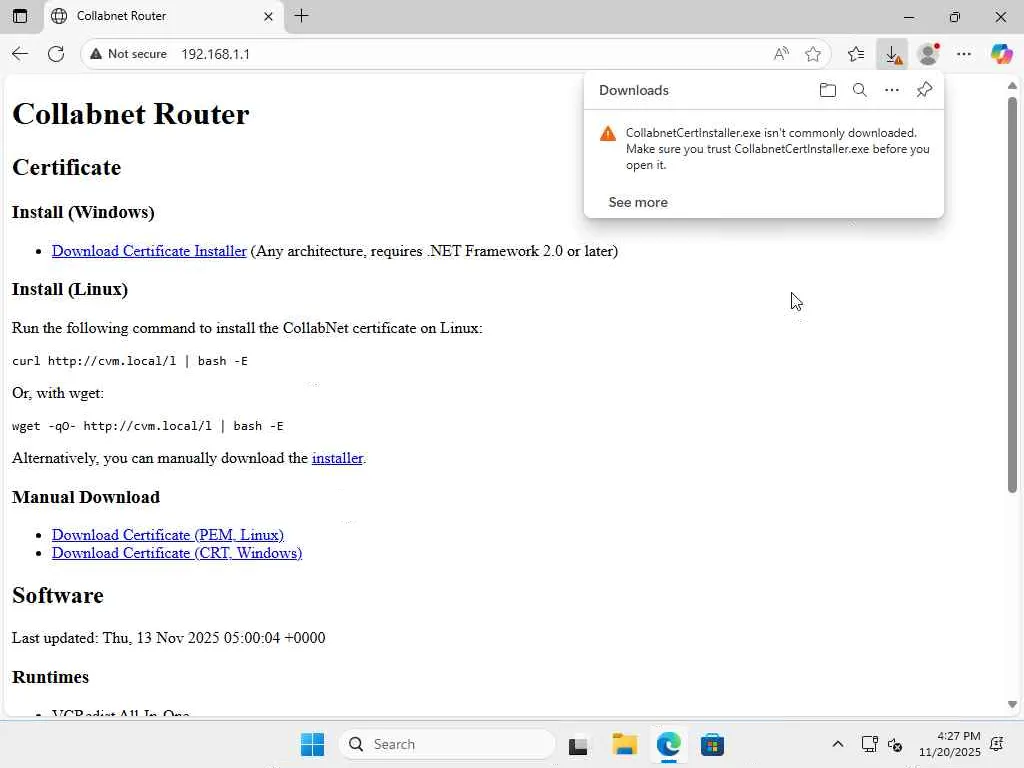
Task: Open the network status tray icon
Action: (869, 744)
